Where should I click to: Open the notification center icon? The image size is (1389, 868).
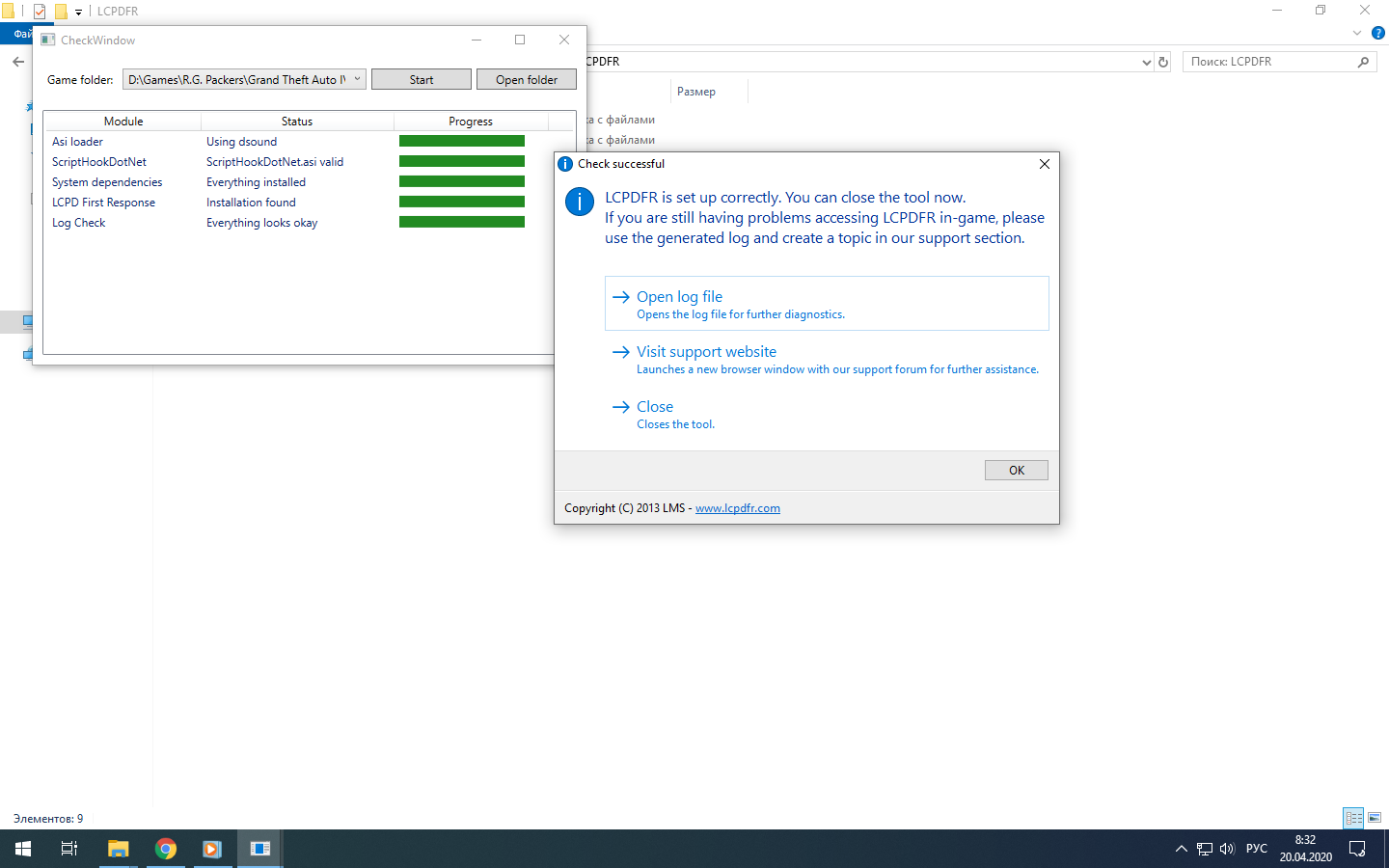tap(1357, 849)
